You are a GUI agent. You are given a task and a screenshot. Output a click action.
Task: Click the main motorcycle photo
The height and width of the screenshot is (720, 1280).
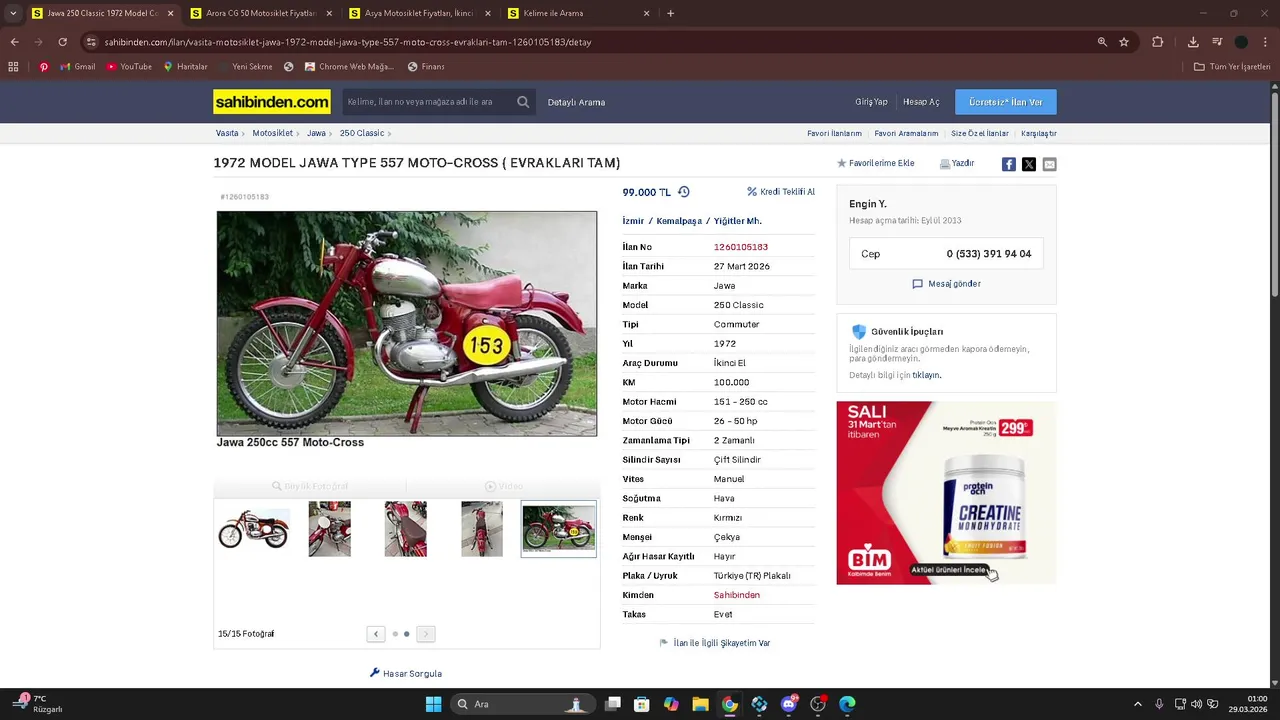click(407, 323)
